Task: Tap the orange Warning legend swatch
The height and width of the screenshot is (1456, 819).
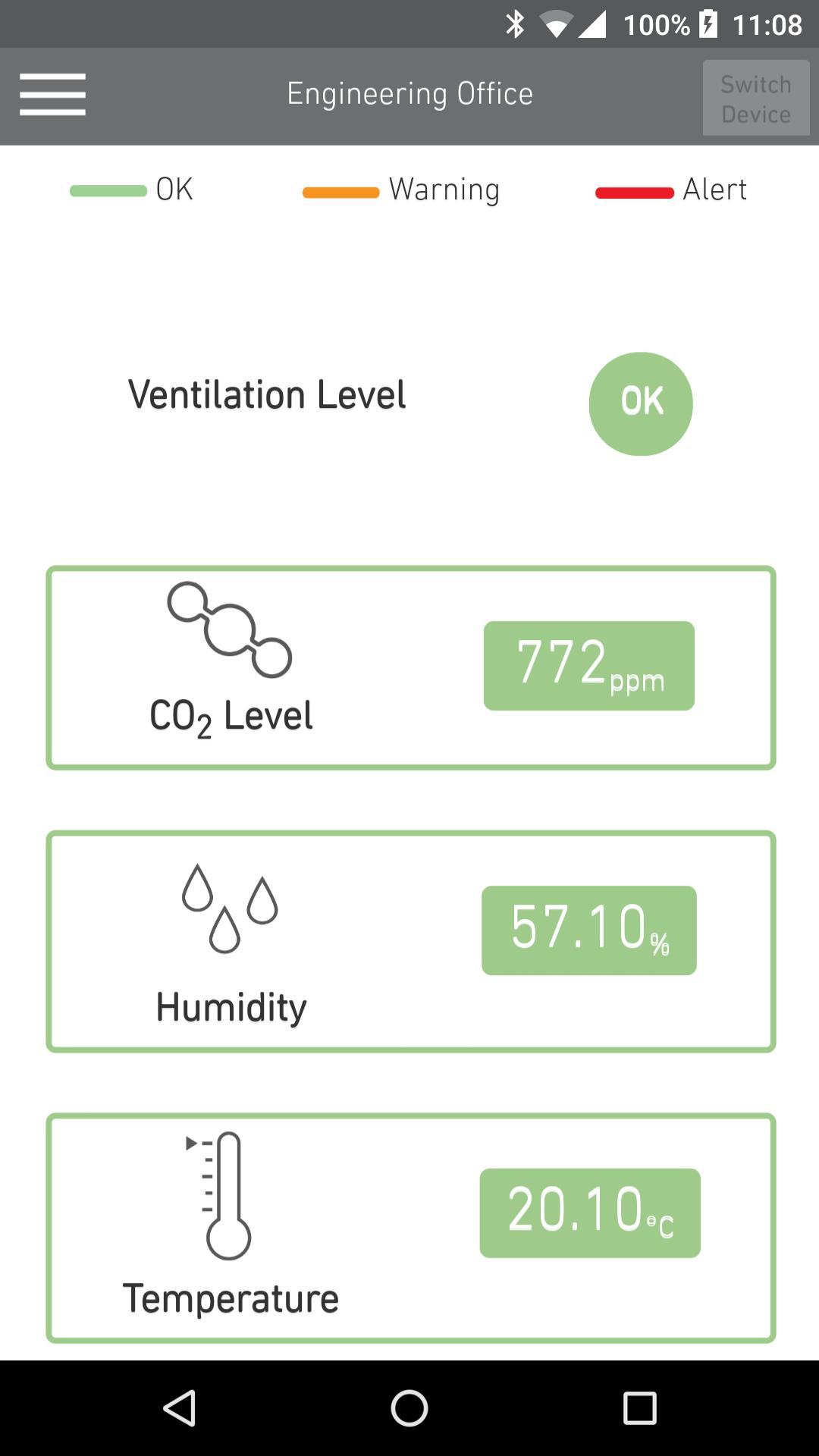Action: (341, 193)
